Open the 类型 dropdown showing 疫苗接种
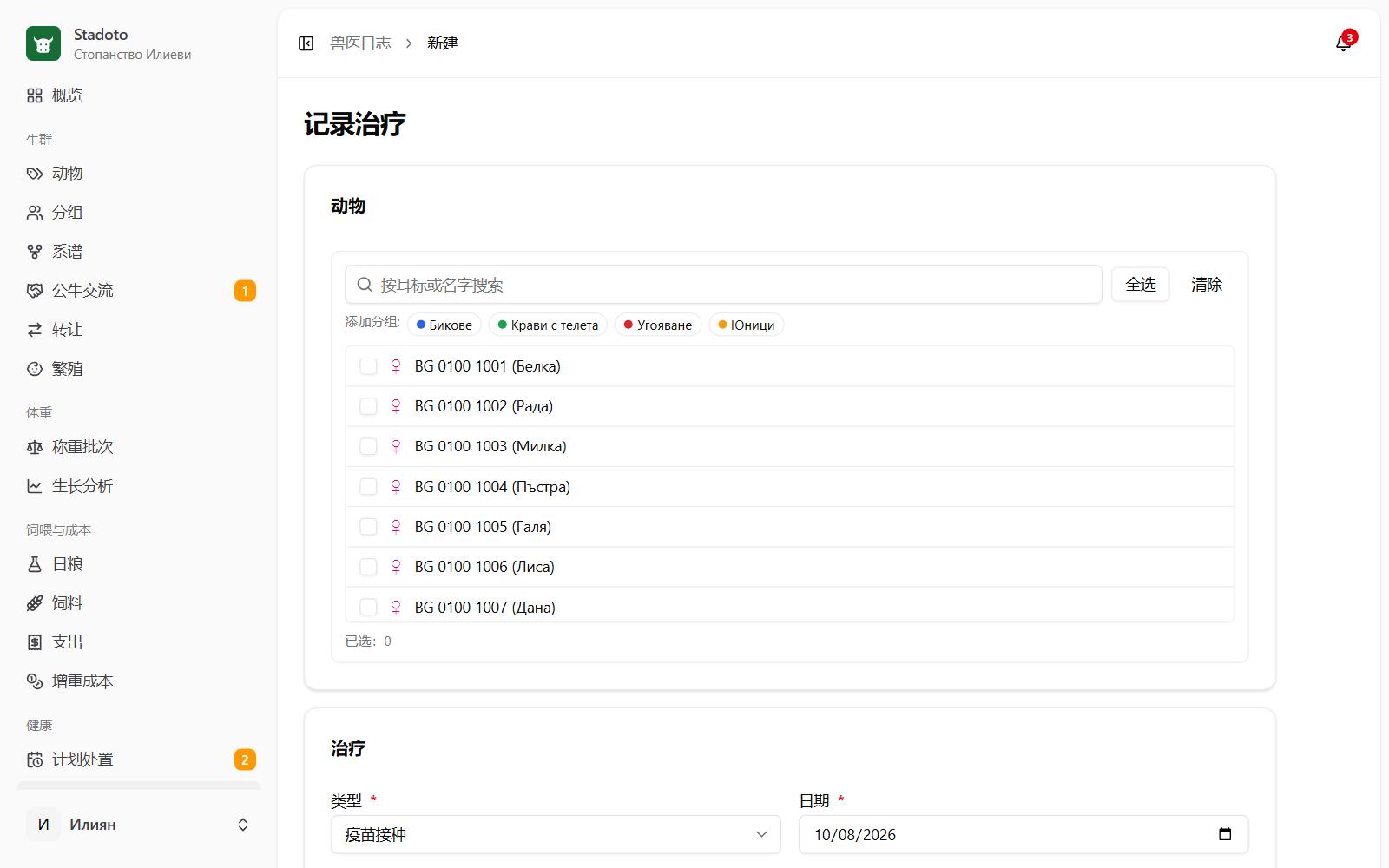Viewport: 1389px width, 868px height. (x=556, y=834)
